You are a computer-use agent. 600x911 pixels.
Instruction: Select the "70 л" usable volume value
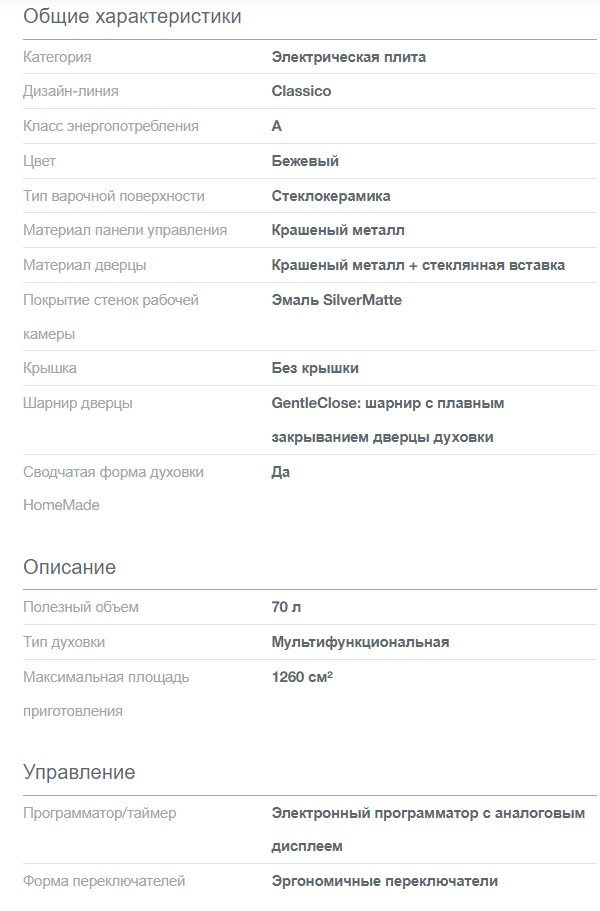point(286,607)
